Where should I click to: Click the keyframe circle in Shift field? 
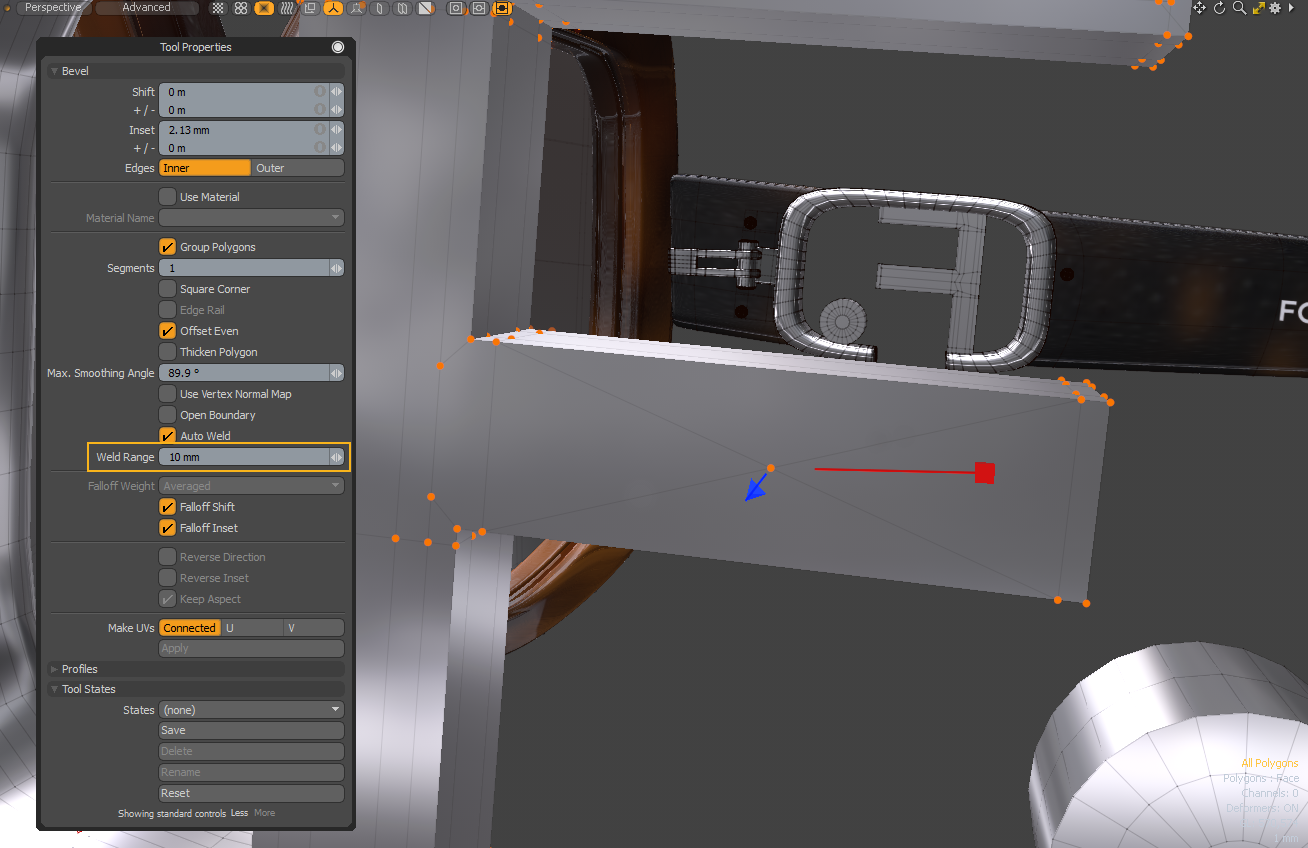coord(320,91)
